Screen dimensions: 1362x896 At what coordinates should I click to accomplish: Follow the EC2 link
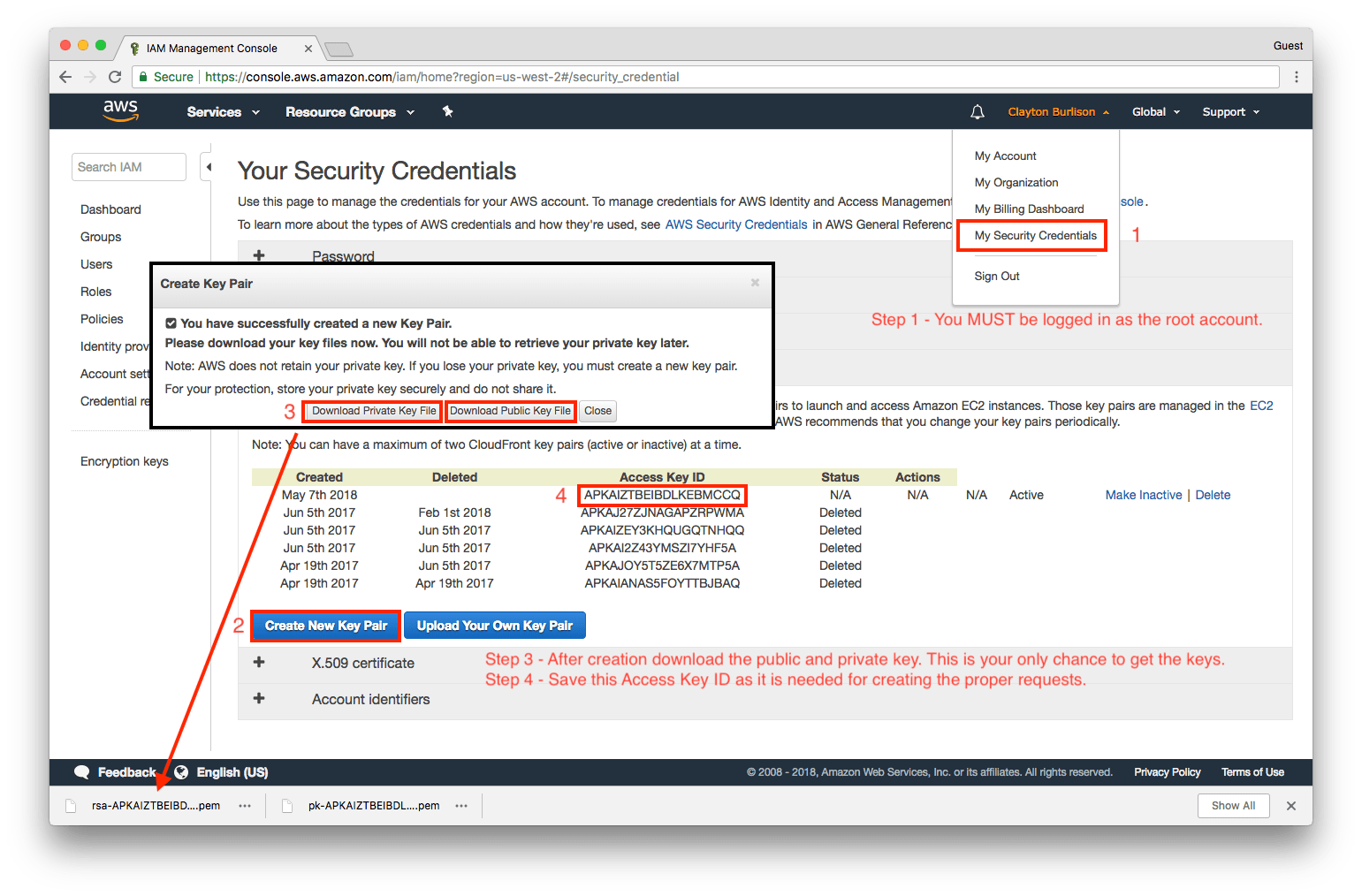(1261, 406)
